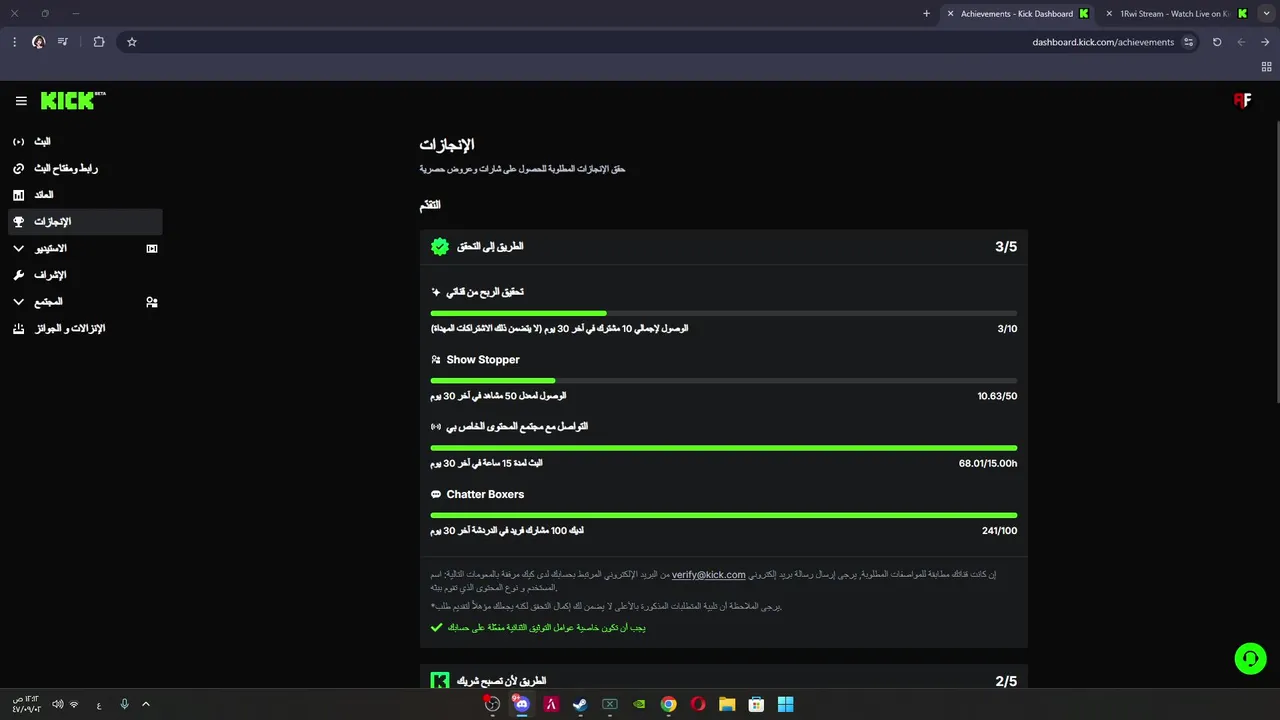Click the browser profile avatar
Viewport: 1280px width, 720px height.
[x=38, y=42]
